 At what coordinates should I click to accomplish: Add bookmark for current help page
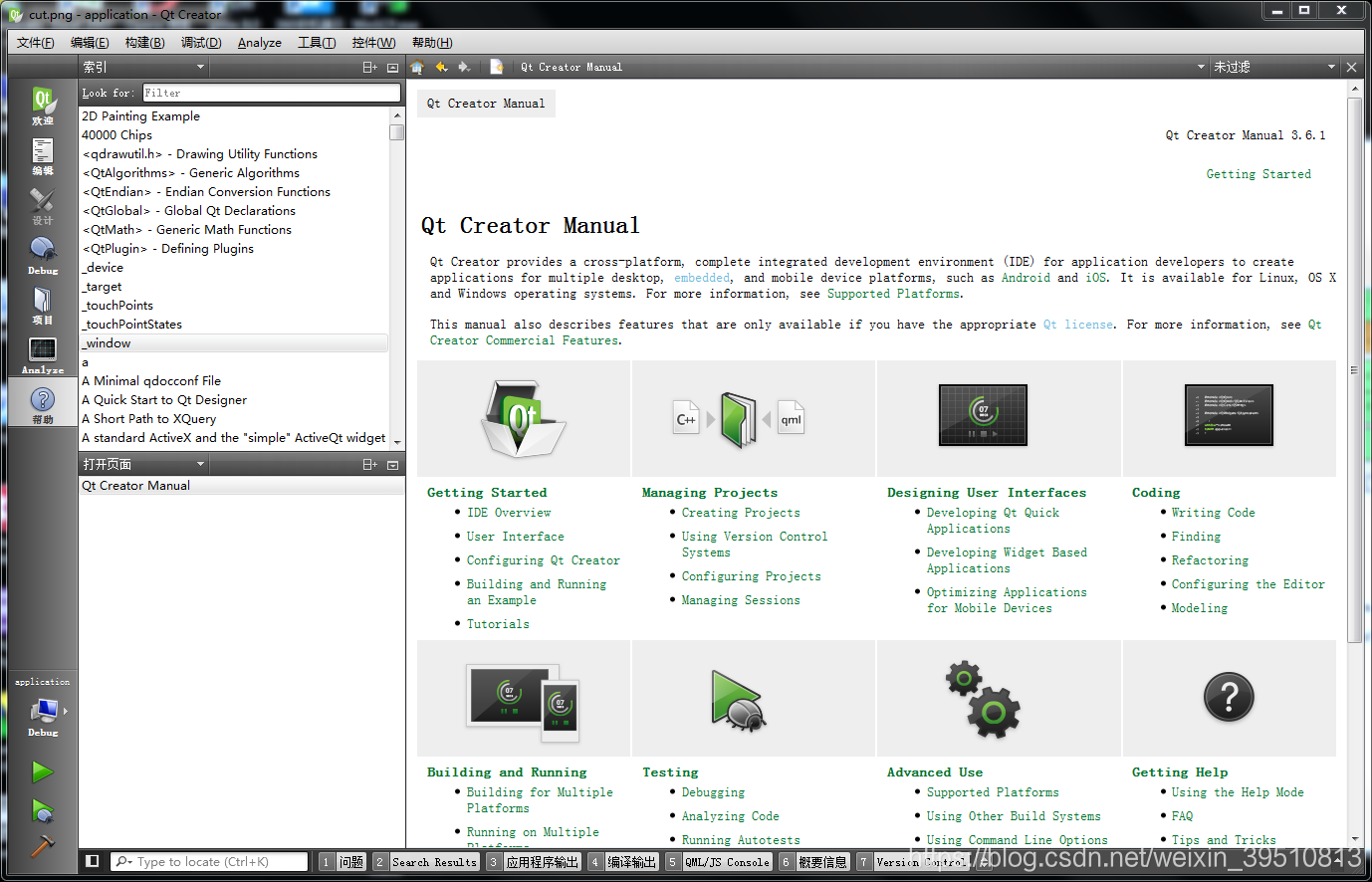(496, 67)
